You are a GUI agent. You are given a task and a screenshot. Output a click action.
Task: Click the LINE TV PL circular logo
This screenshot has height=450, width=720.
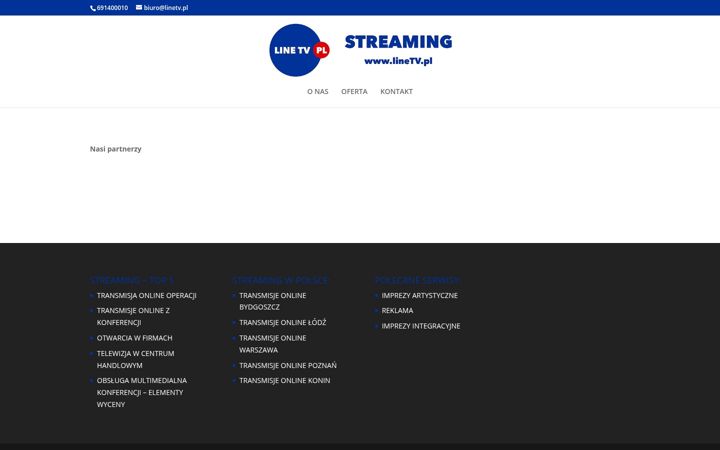299,50
